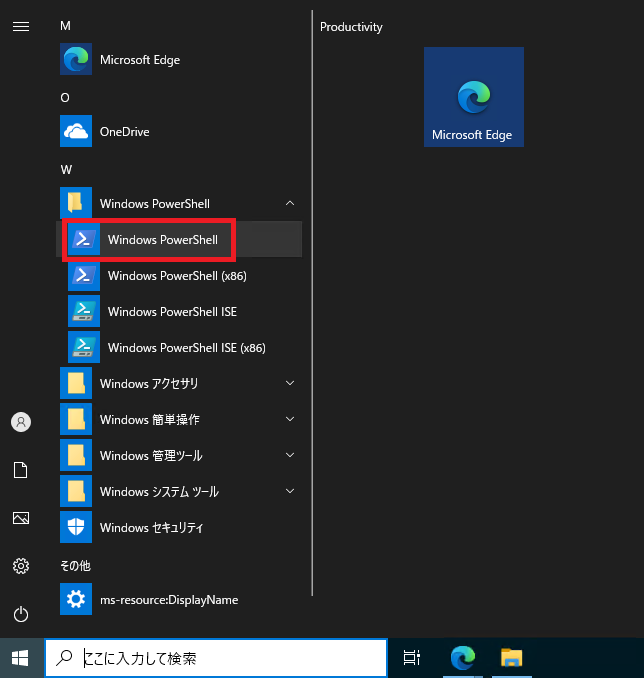
Task: Click the Windows PowerShell folder icon
Action: (x=76, y=203)
